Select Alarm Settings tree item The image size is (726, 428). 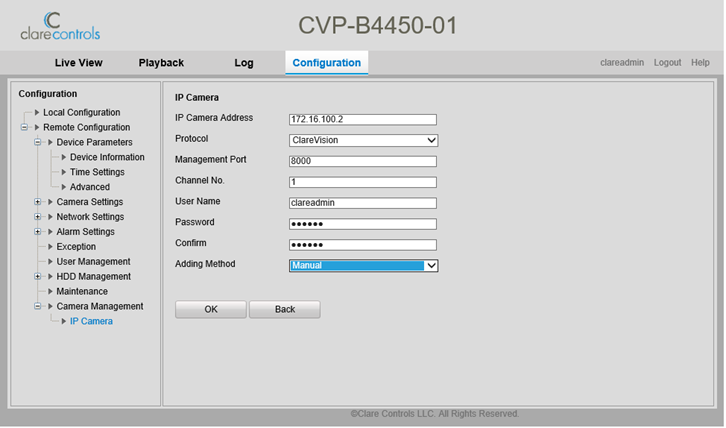point(85,232)
